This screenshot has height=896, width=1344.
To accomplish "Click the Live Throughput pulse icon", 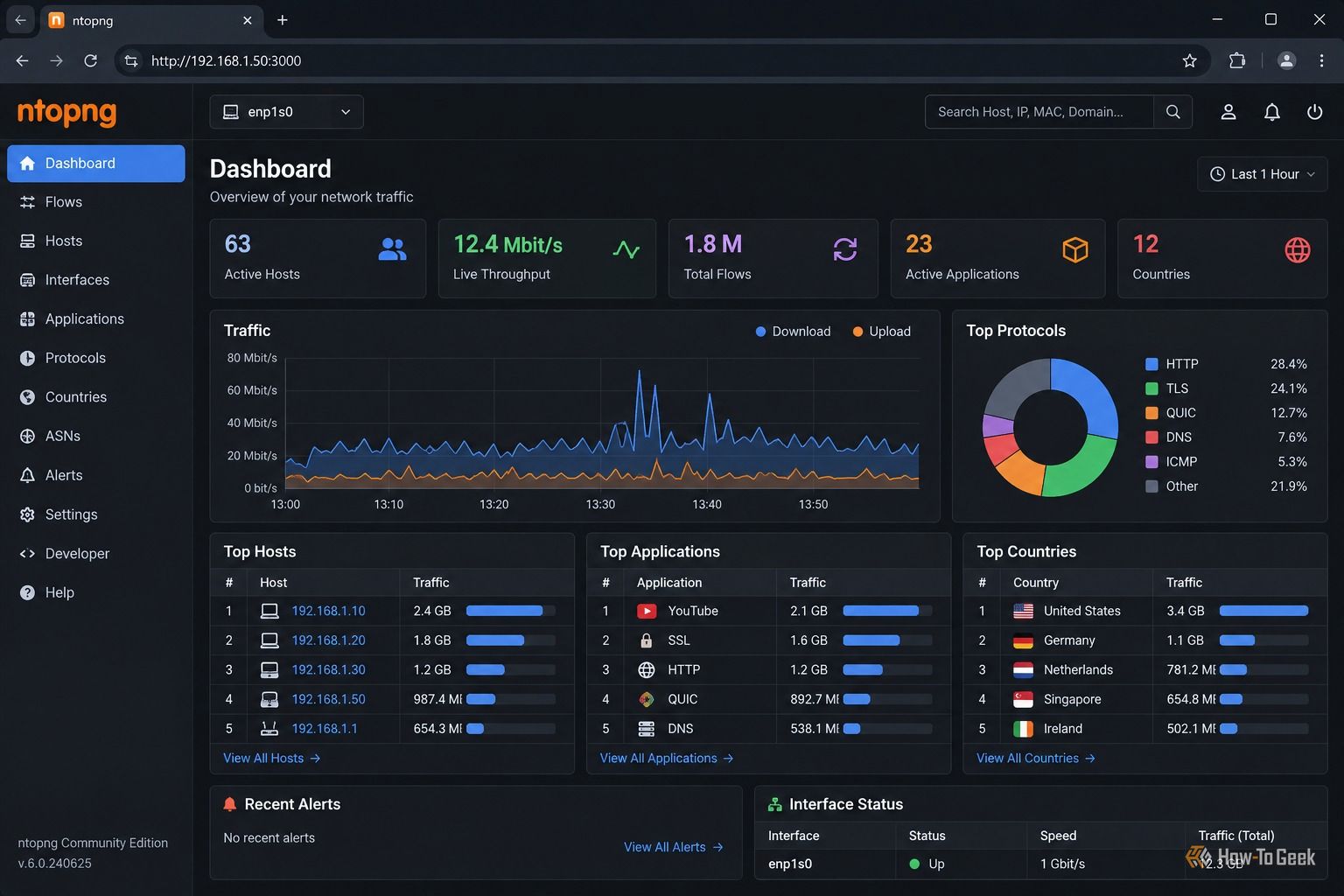I will (626, 250).
